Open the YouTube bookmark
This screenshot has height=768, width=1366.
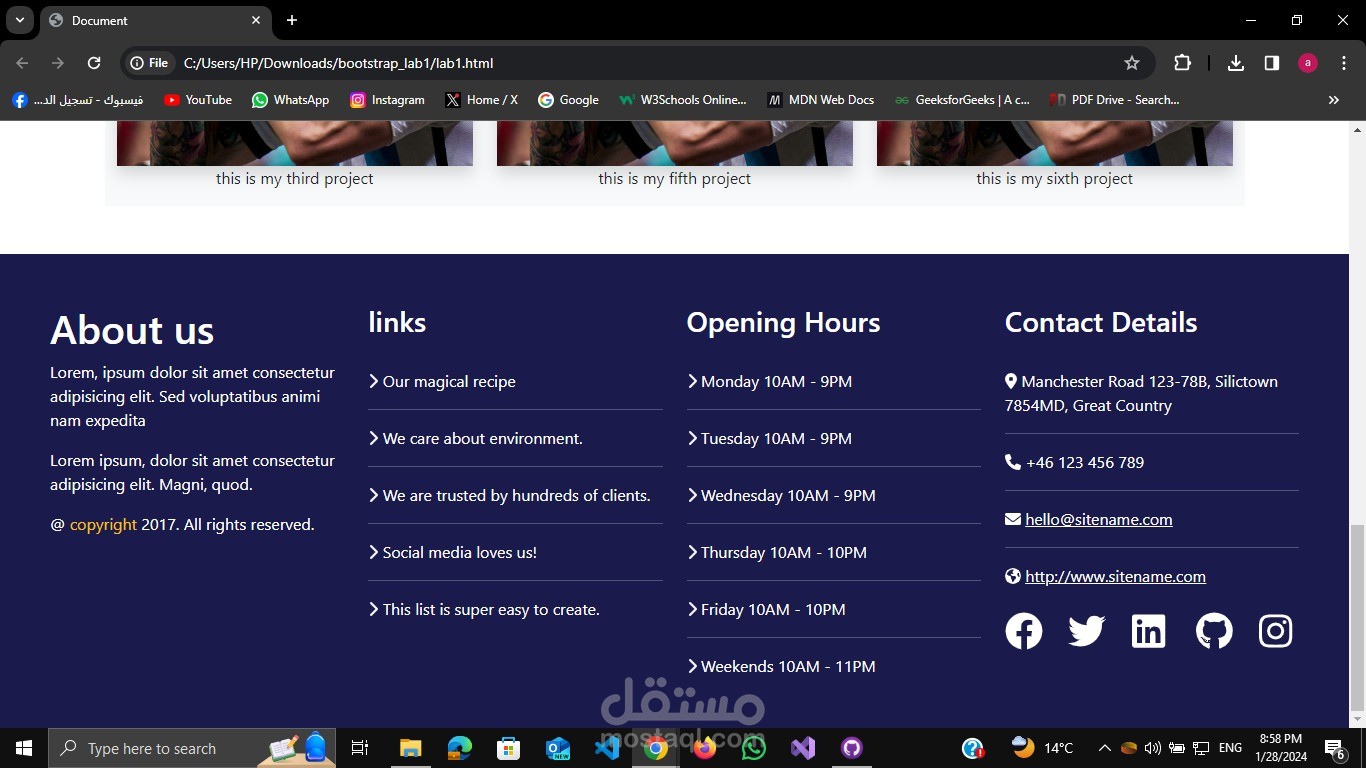[x=198, y=100]
